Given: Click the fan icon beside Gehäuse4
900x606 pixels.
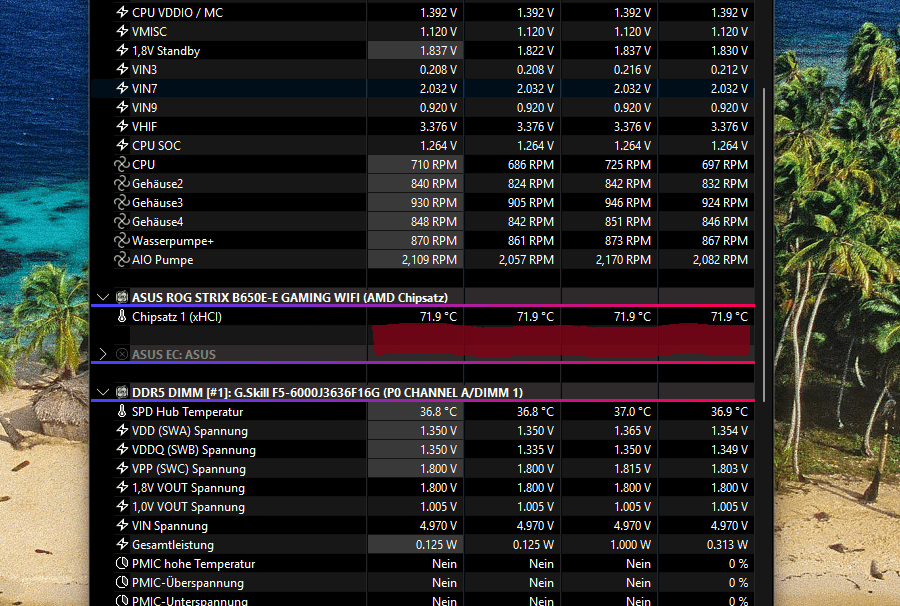Looking at the screenshot, I should point(122,221).
